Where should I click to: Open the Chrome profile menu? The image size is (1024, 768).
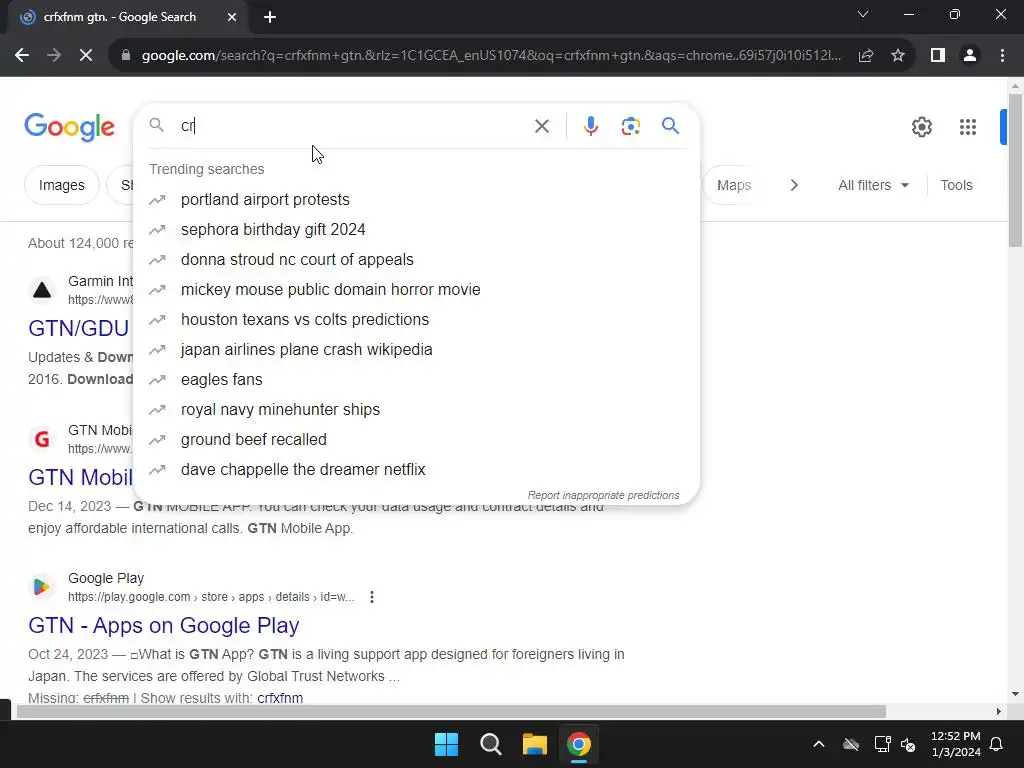pyautogui.click(x=970, y=56)
